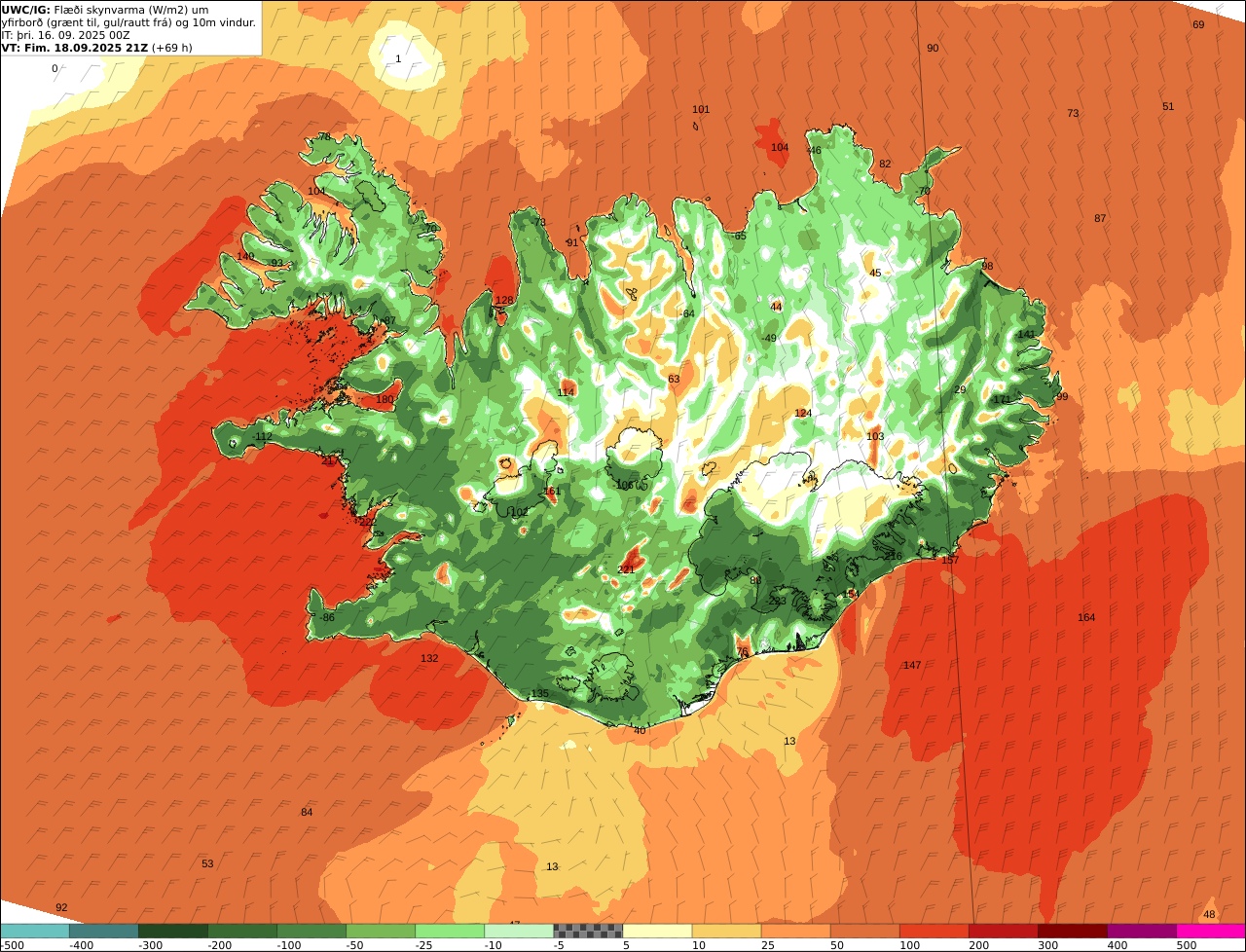Click the map value '180' in the west
The height and width of the screenshot is (952, 1246).
click(x=385, y=400)
